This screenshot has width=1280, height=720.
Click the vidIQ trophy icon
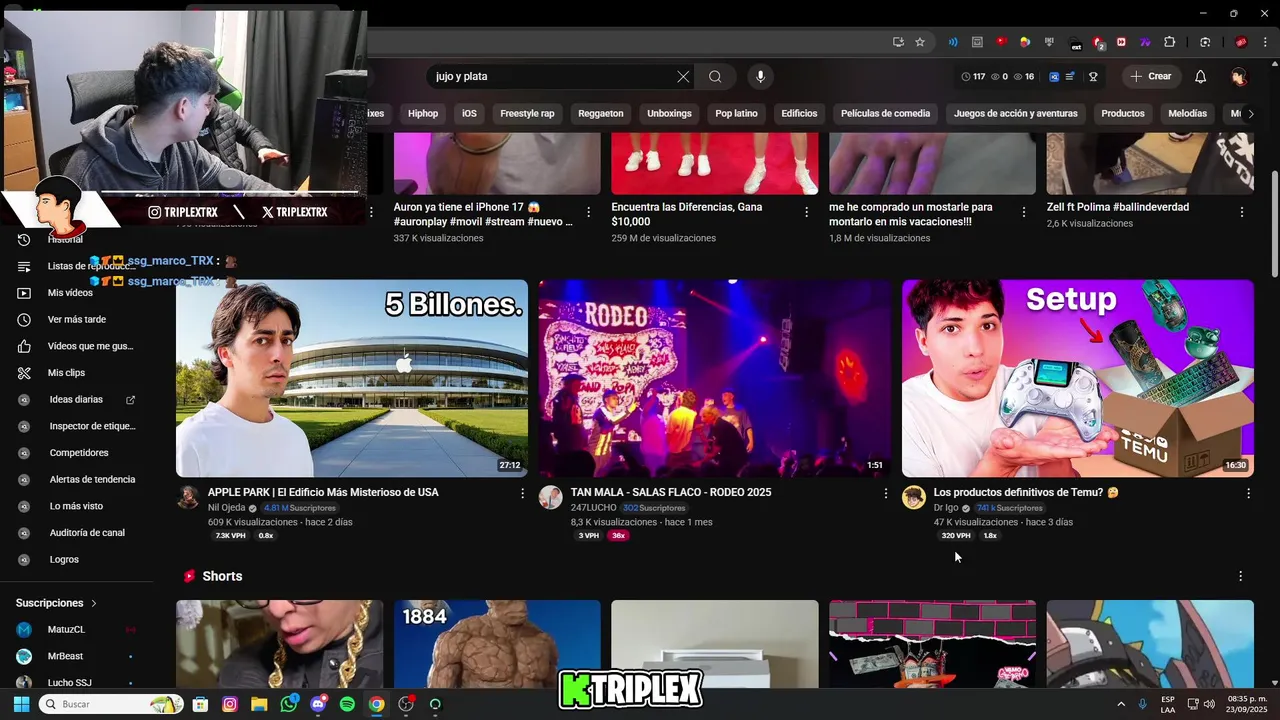pyautogui.click(x=1093, y=77)
